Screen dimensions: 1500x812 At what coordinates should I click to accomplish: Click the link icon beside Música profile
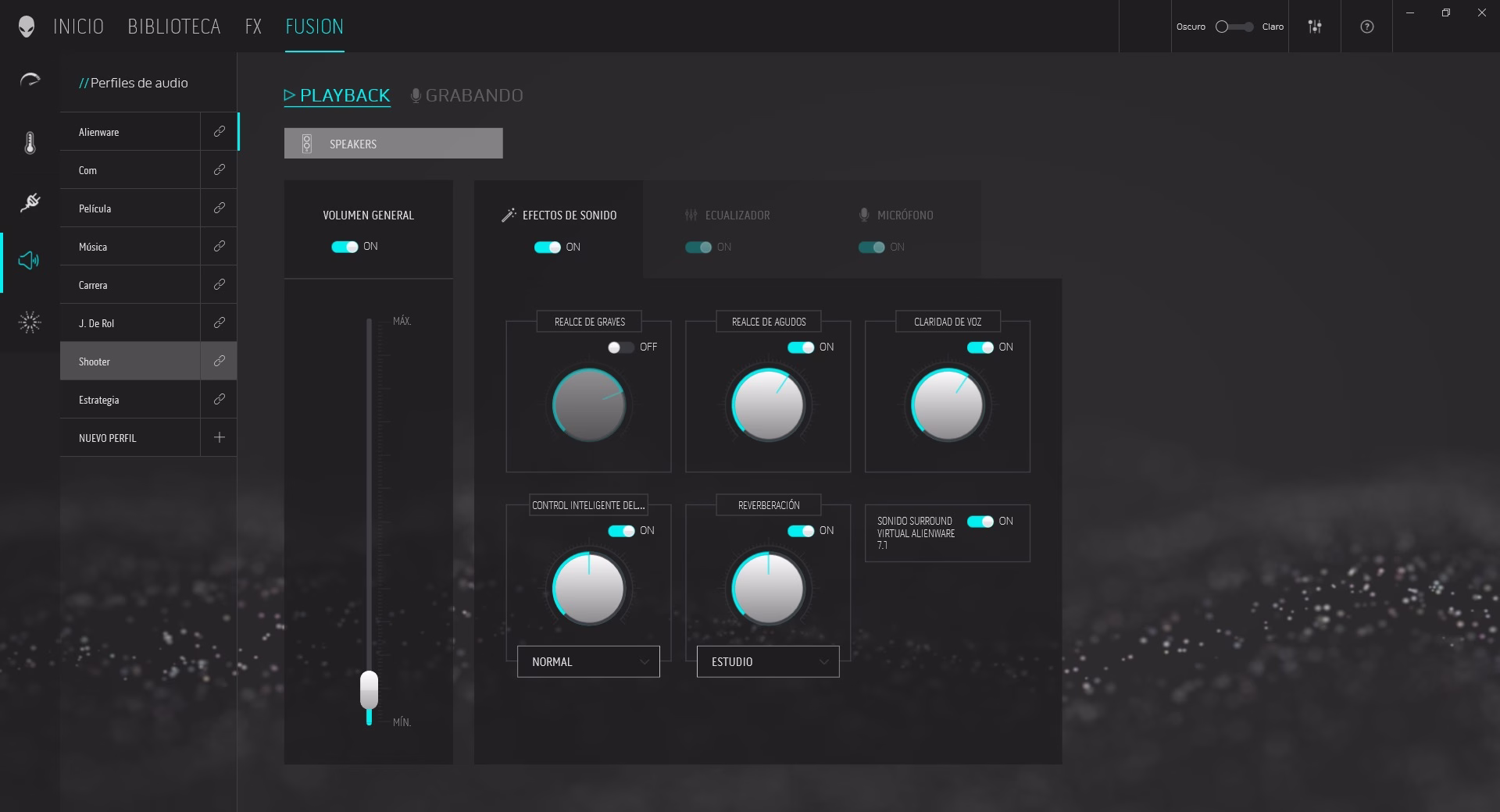pyautogui.click(x=220, y=247)
